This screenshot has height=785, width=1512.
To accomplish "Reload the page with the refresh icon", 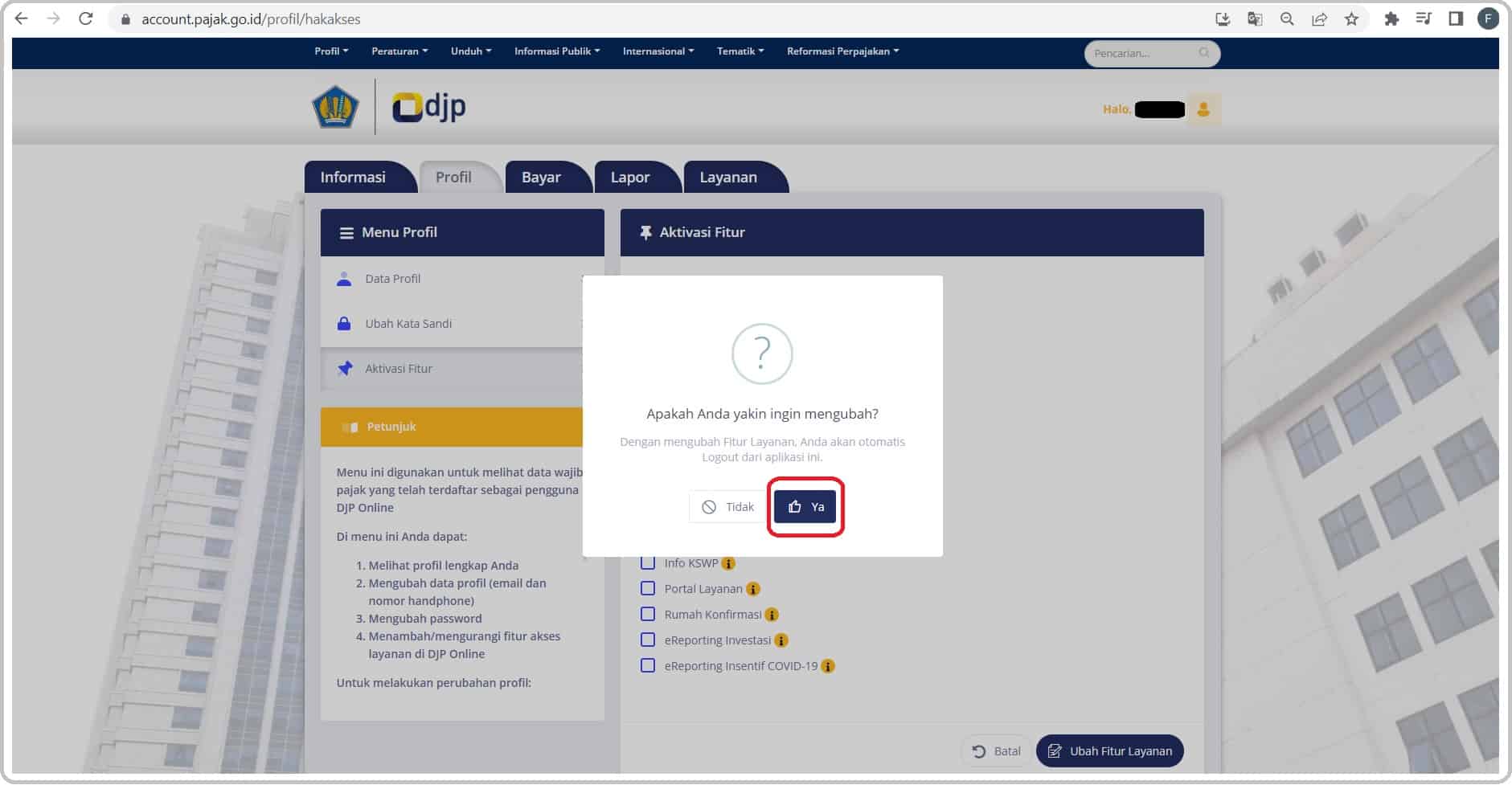I will [x=86, y=18].
